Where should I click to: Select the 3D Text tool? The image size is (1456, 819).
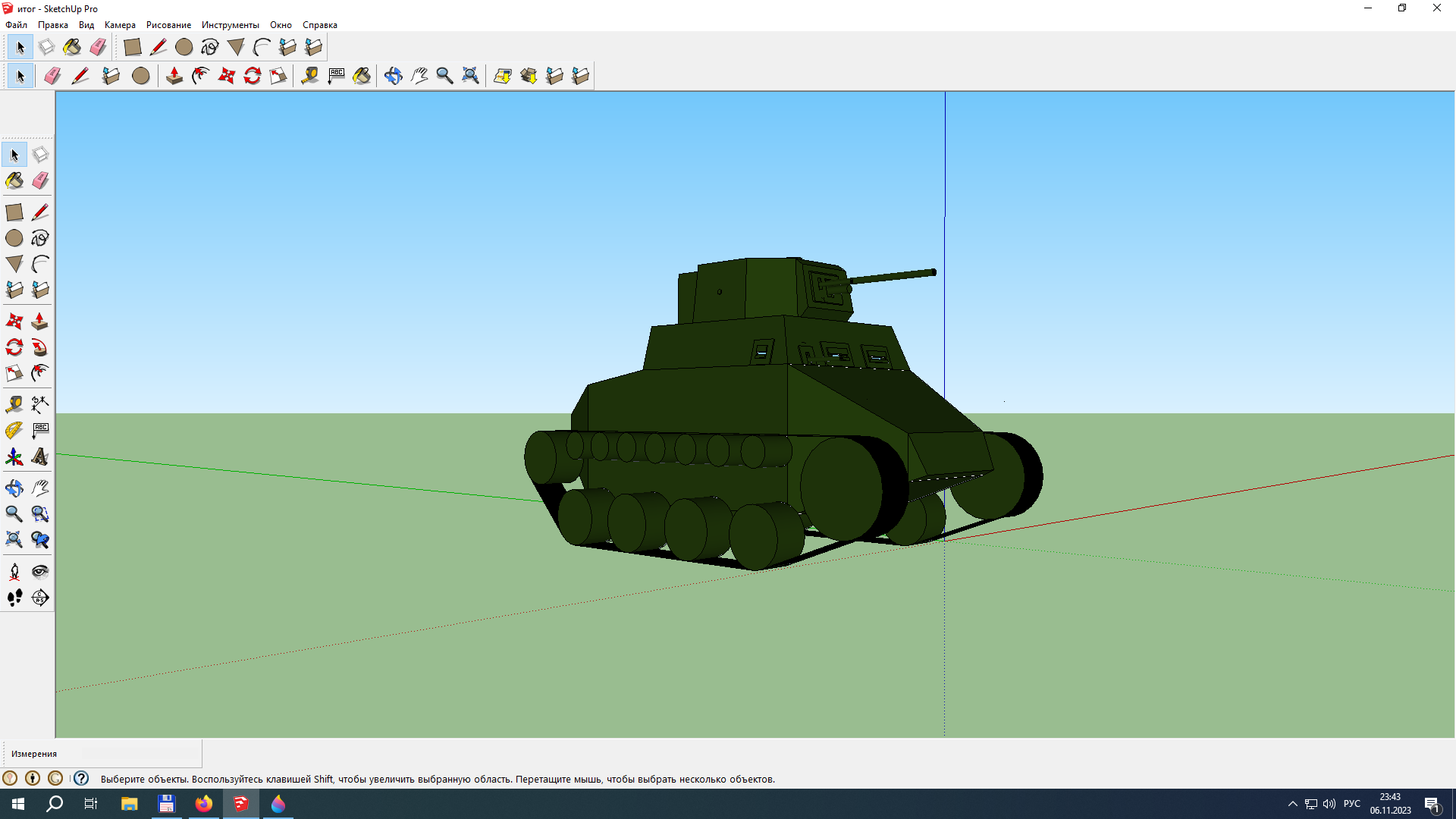tap(40, 457)
